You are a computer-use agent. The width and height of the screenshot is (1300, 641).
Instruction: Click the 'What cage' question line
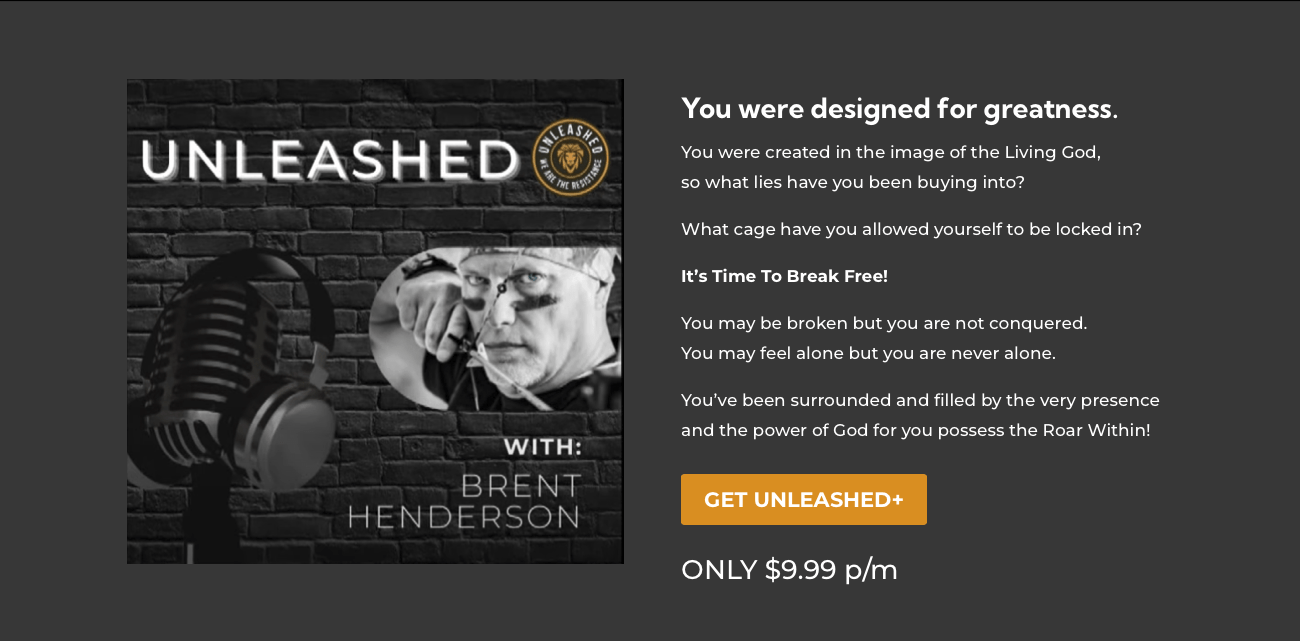tap(910, 228)
